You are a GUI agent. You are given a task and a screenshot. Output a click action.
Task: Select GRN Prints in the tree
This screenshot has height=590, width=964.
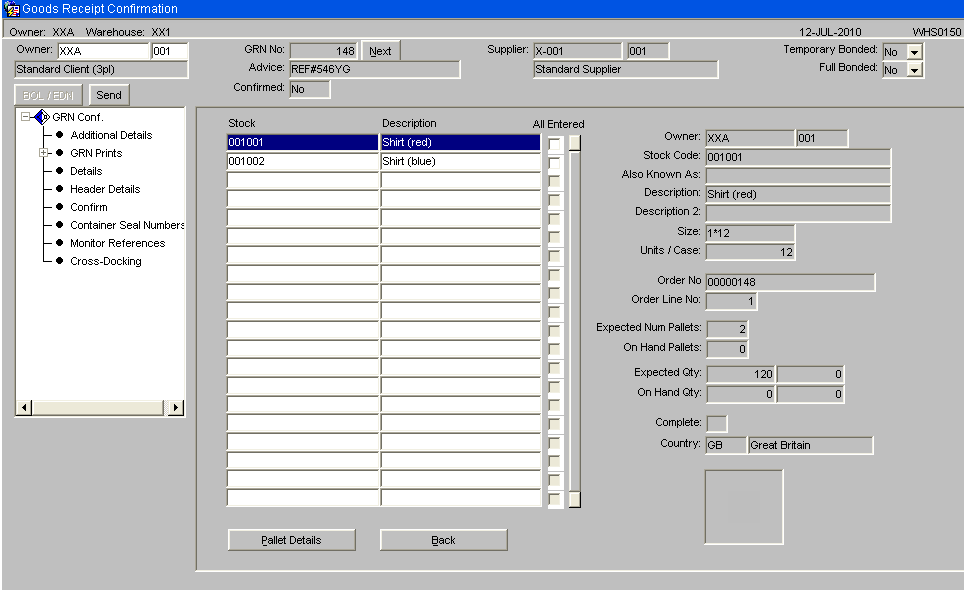pos(96,153)
